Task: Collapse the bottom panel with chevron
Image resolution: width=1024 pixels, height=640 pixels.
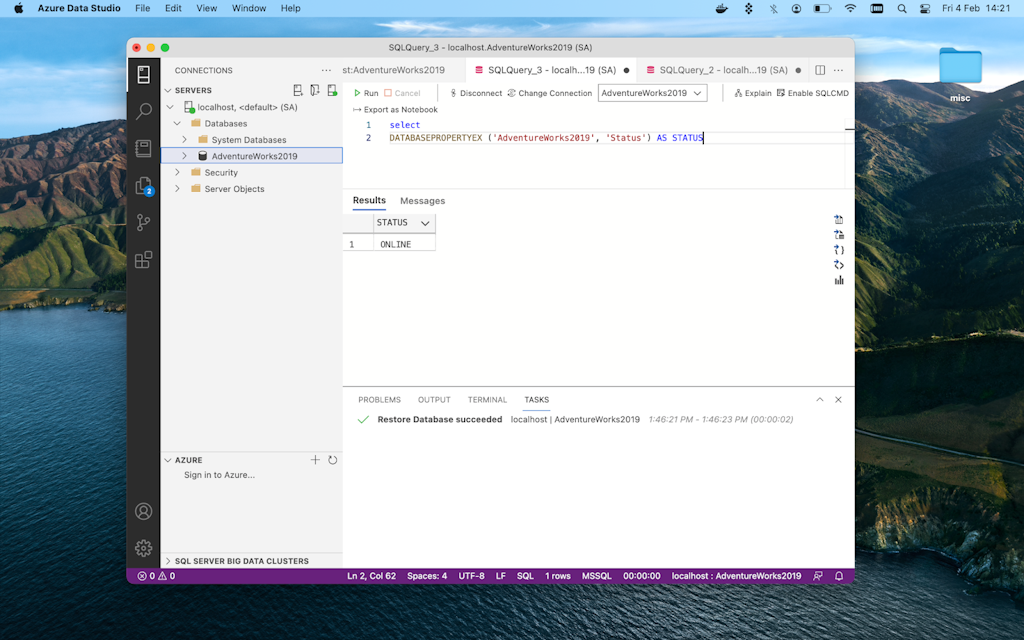Action: 820,399
